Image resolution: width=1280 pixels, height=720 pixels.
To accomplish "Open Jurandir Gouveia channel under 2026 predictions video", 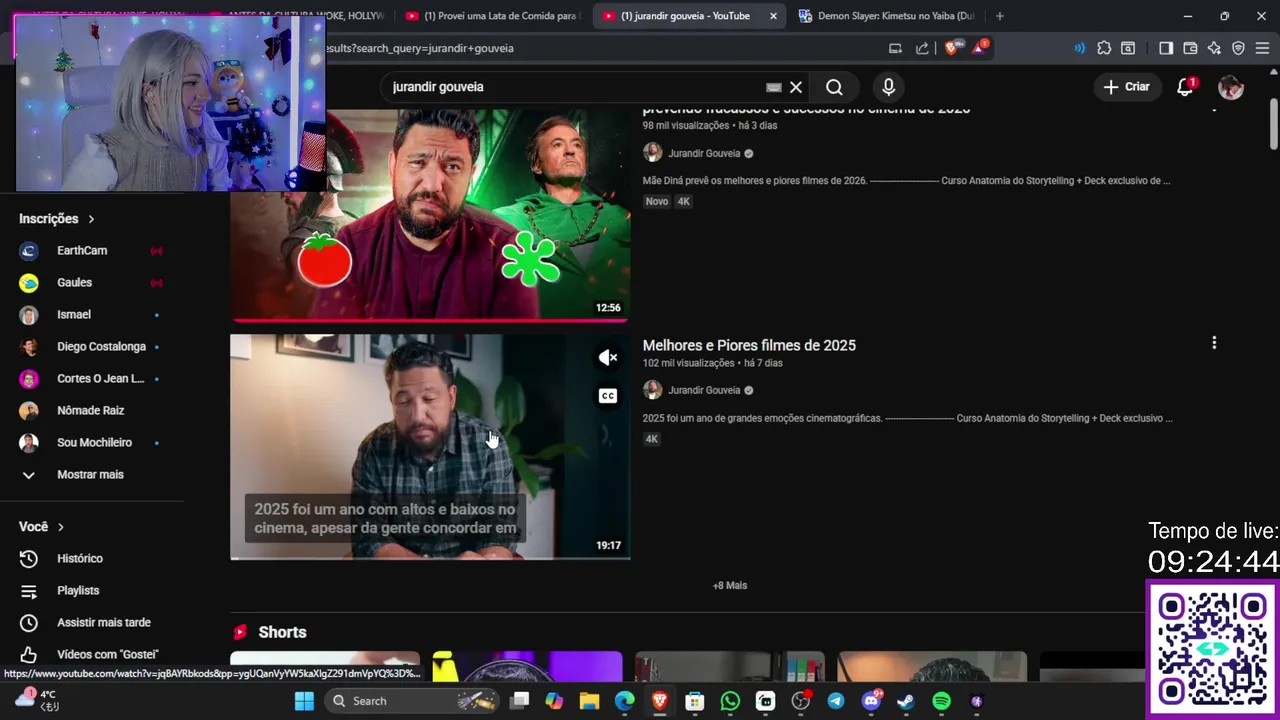I will tap(704, 153).
